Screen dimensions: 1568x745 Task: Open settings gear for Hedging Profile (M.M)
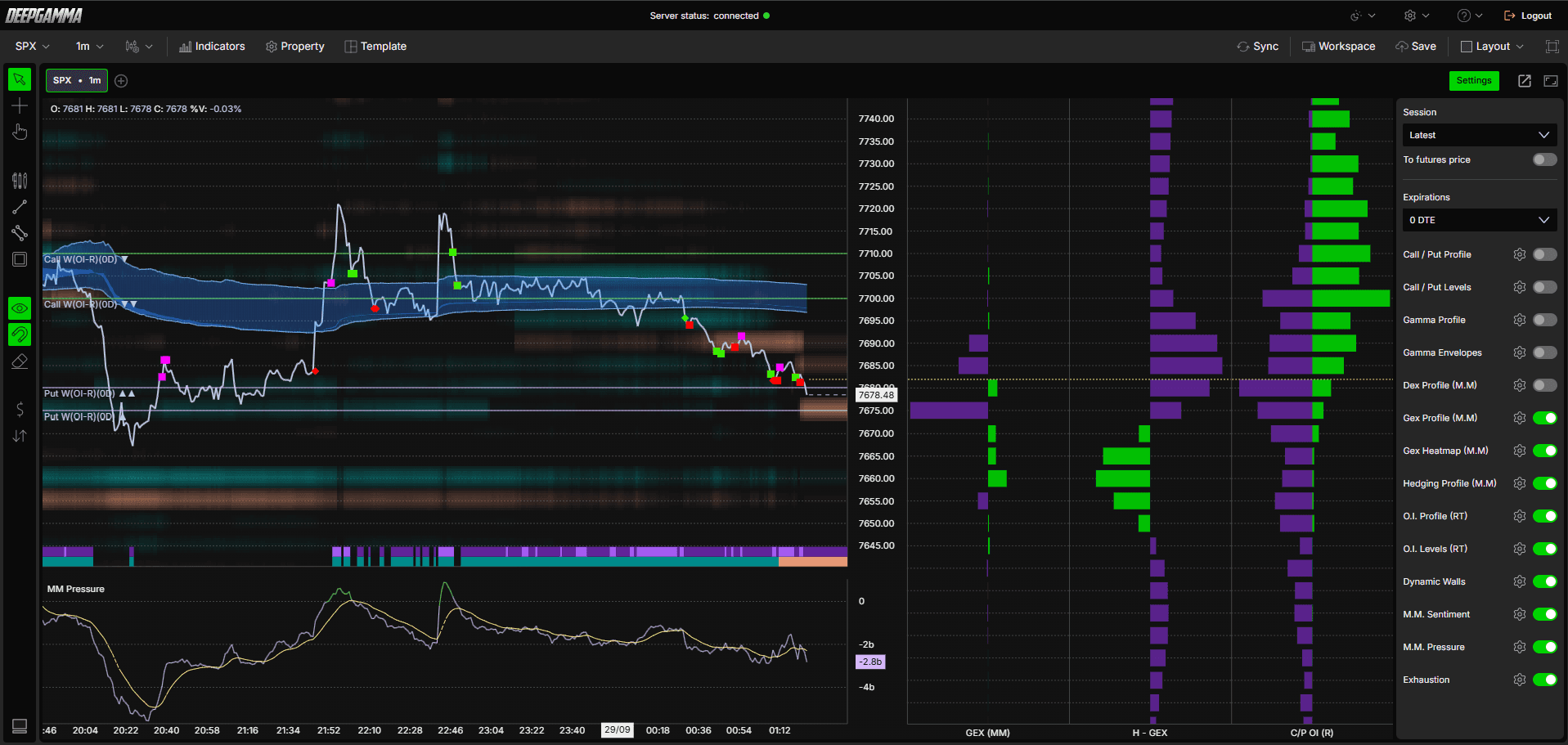(1520, 483)
